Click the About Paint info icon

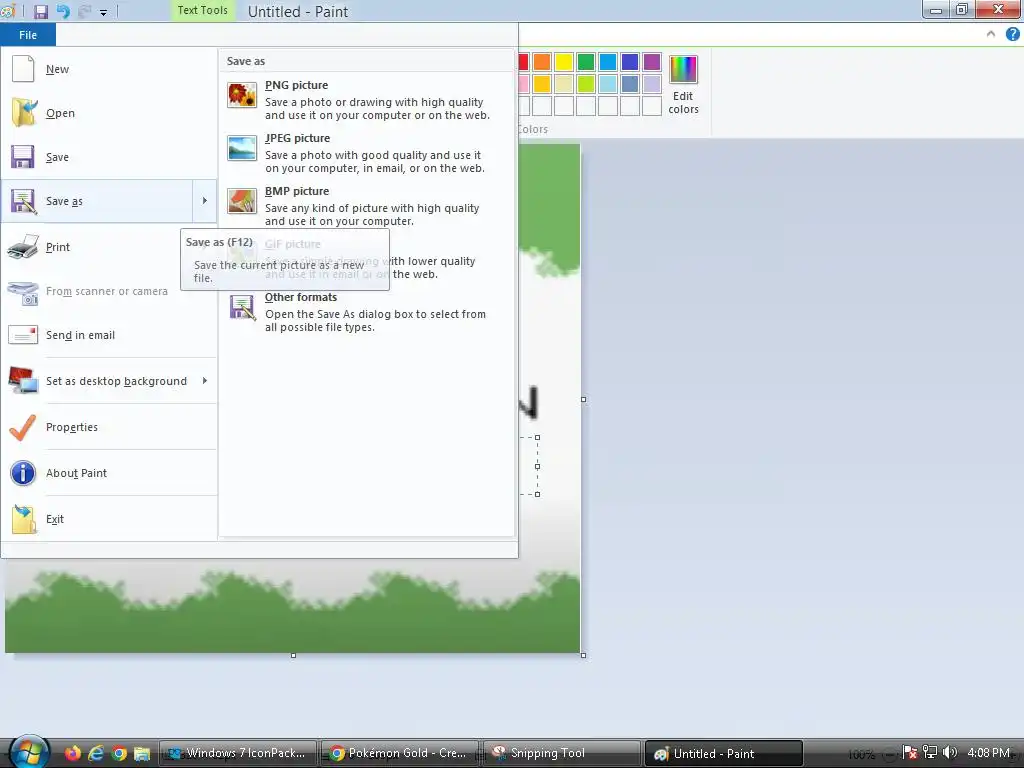point(23,473)
